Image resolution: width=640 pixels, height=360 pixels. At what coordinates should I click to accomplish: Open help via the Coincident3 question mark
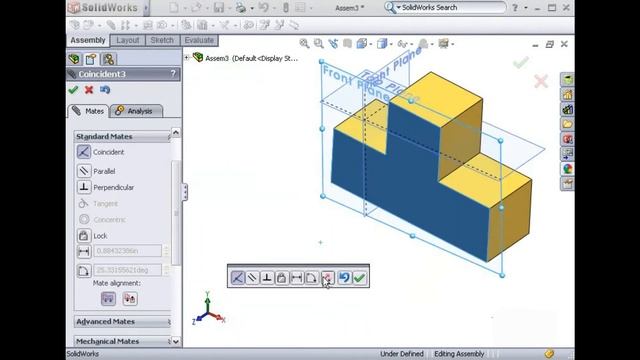(173, 74)
